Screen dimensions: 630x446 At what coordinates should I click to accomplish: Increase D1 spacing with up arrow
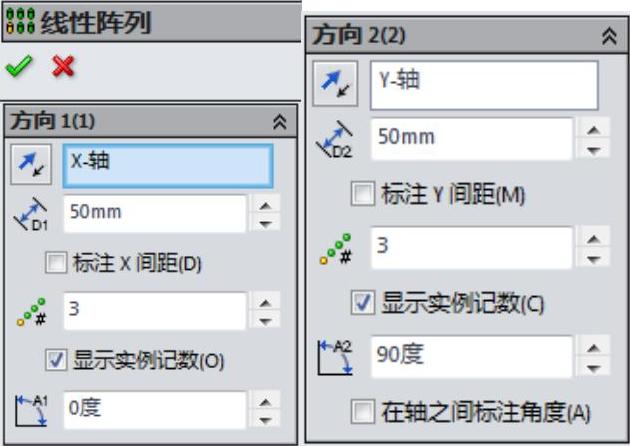(265, 206)
